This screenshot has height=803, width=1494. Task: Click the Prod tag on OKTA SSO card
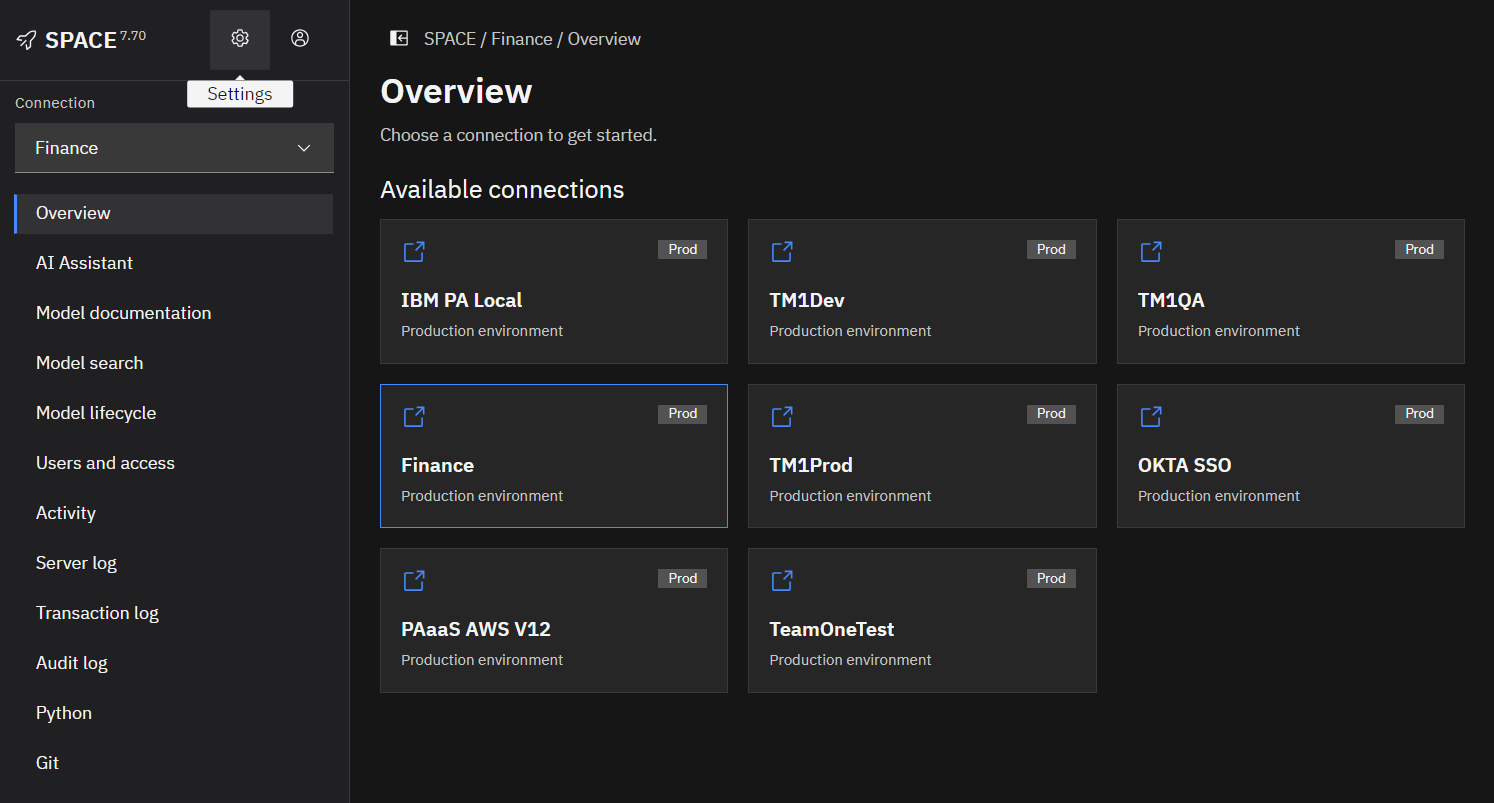point(1419,414)
